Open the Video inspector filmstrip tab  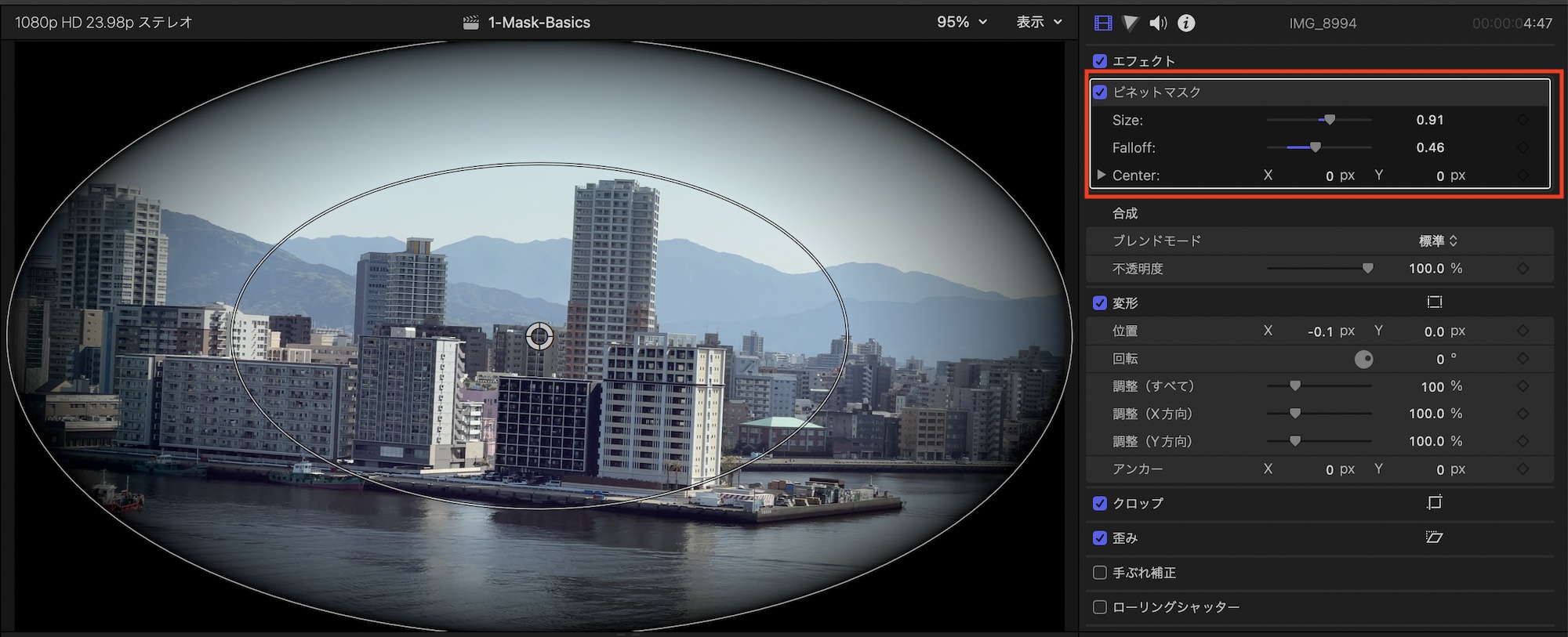(1103, 23)
